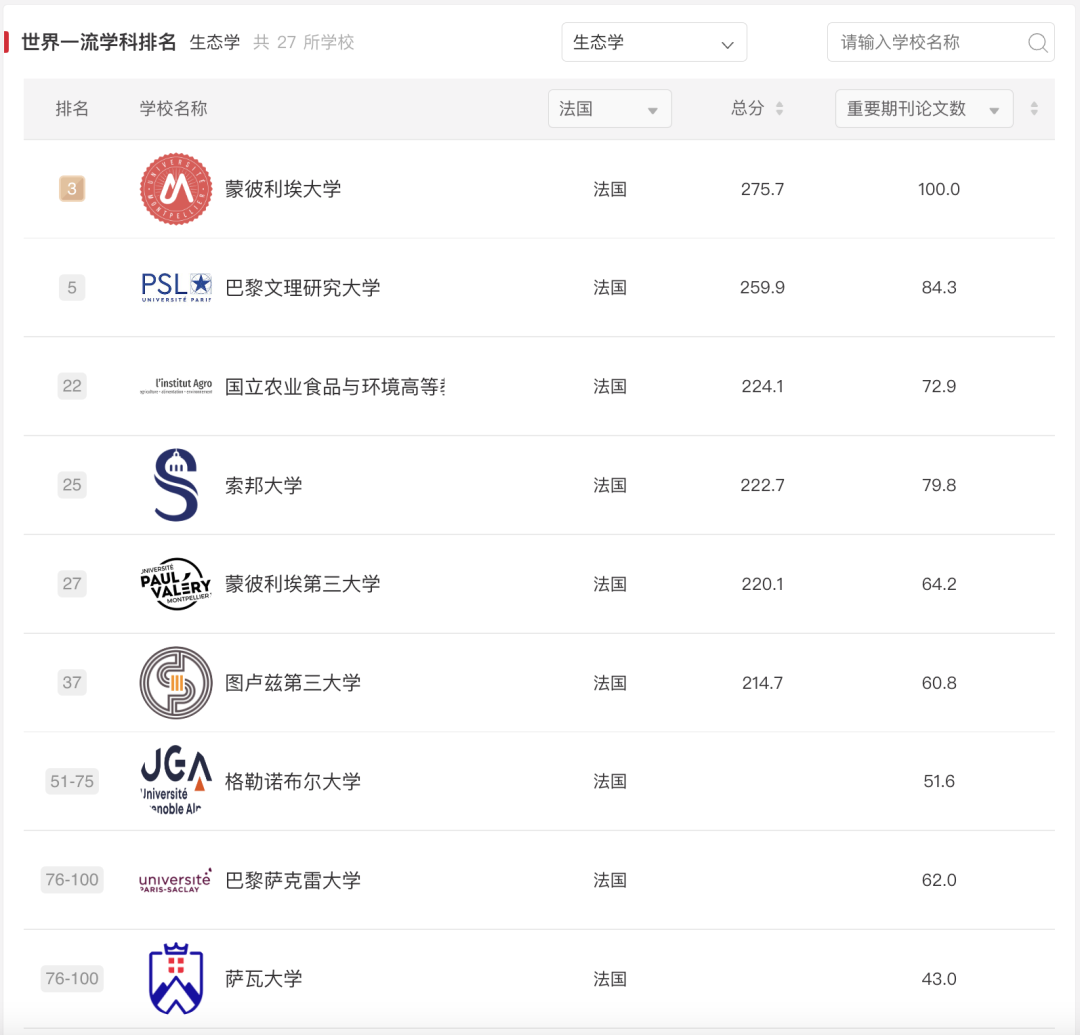Click the 84.3 indicator value
Image resolution: width=1080 pixels, height=1035 pixels.
coord(939,287)
